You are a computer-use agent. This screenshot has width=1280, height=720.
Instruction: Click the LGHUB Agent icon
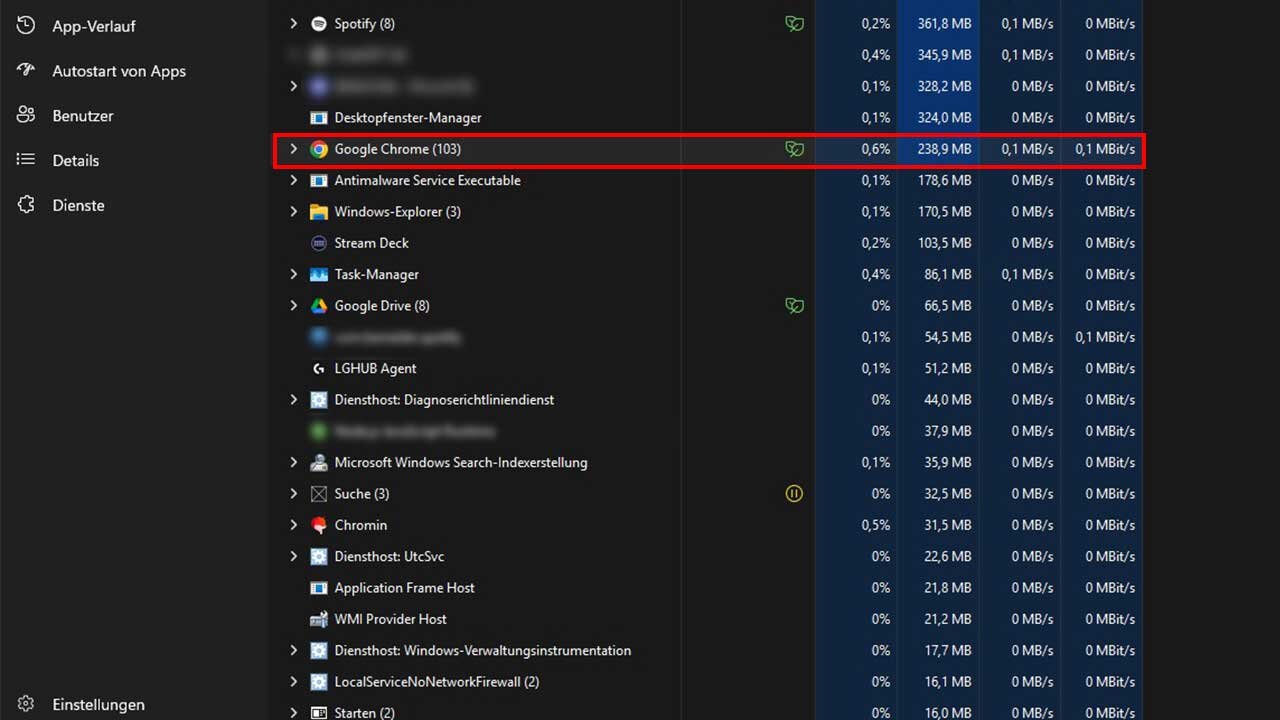pyautogui.click(x=319, y=369)
